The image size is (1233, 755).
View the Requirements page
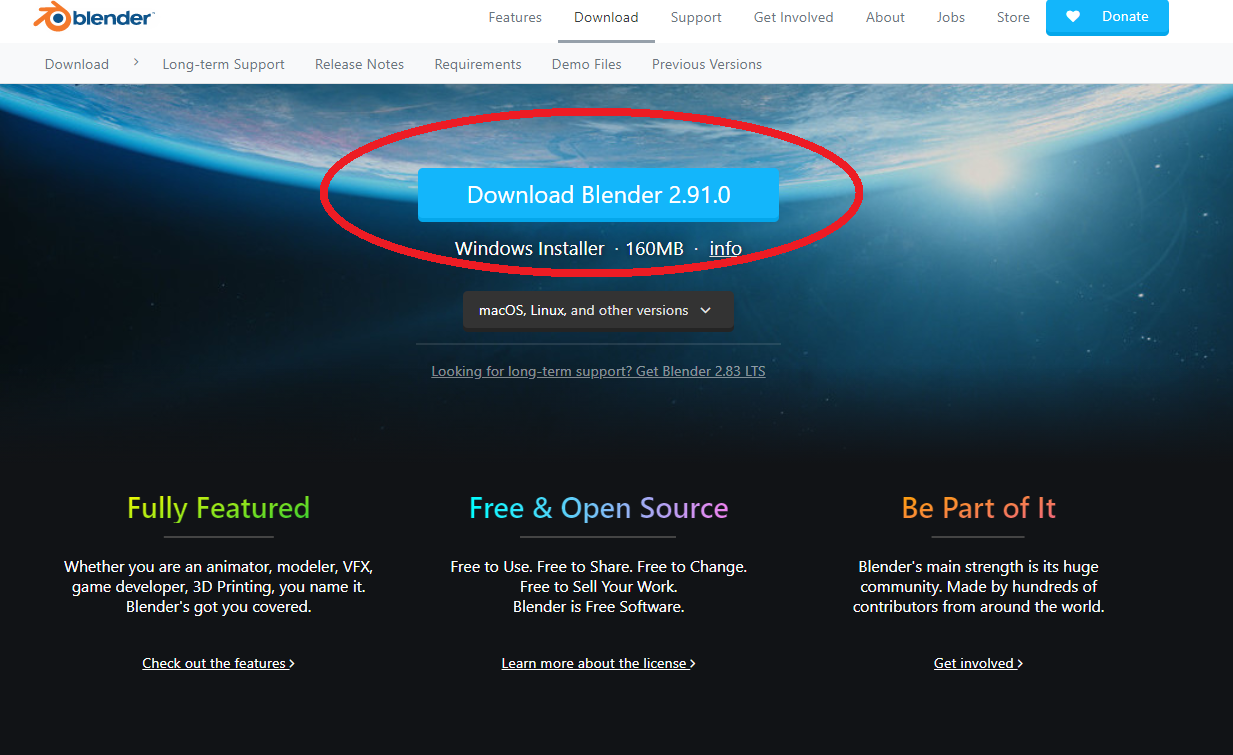(478, 64)
